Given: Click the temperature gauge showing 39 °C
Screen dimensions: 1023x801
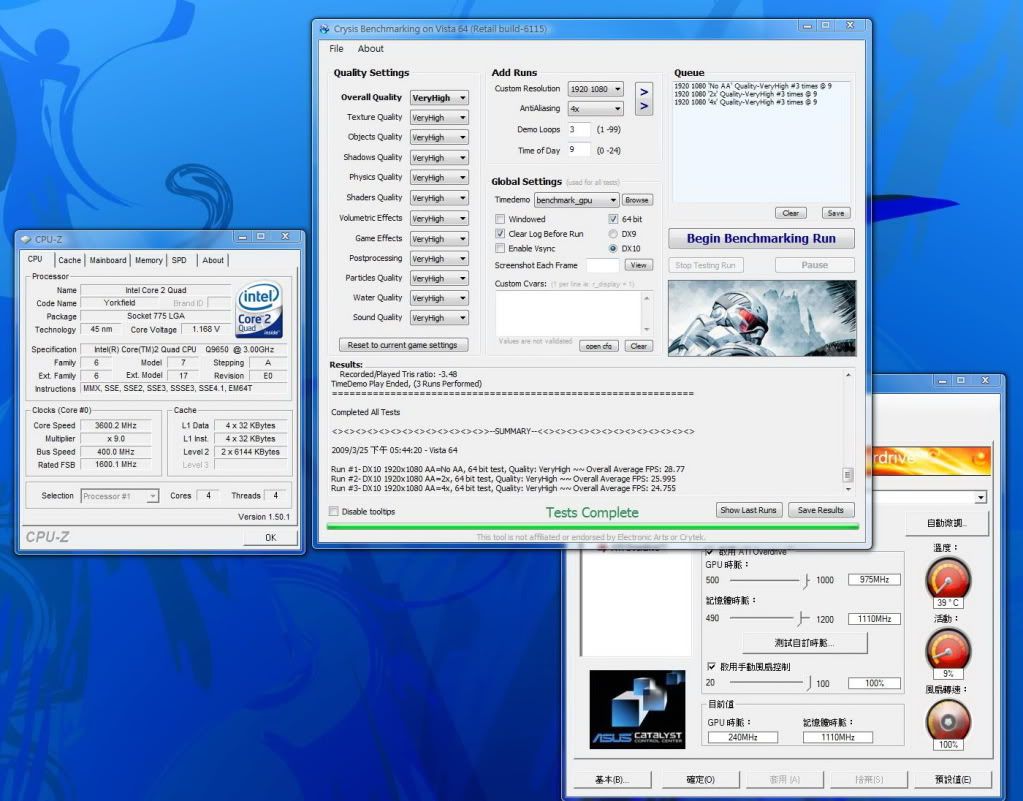Looking at the screenshot, I should 948,580.
